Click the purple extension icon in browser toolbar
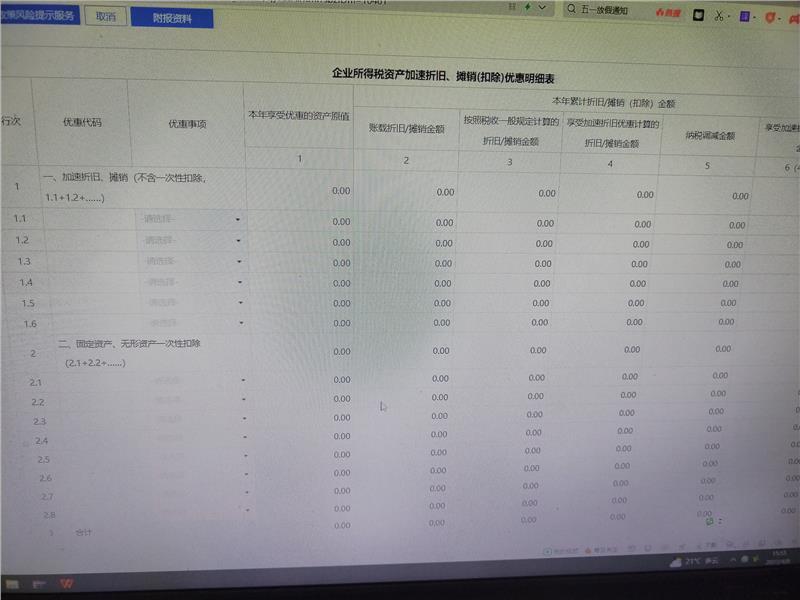 coord(745,16)
